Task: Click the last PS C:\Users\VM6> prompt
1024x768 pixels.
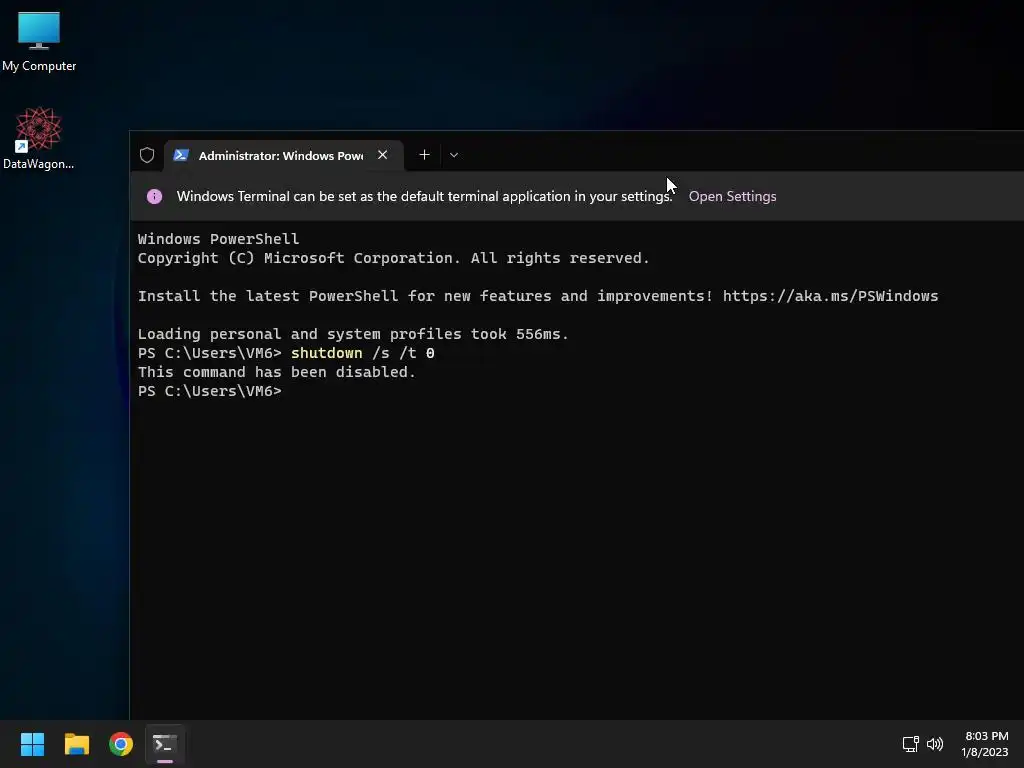Action: point(210,391)
